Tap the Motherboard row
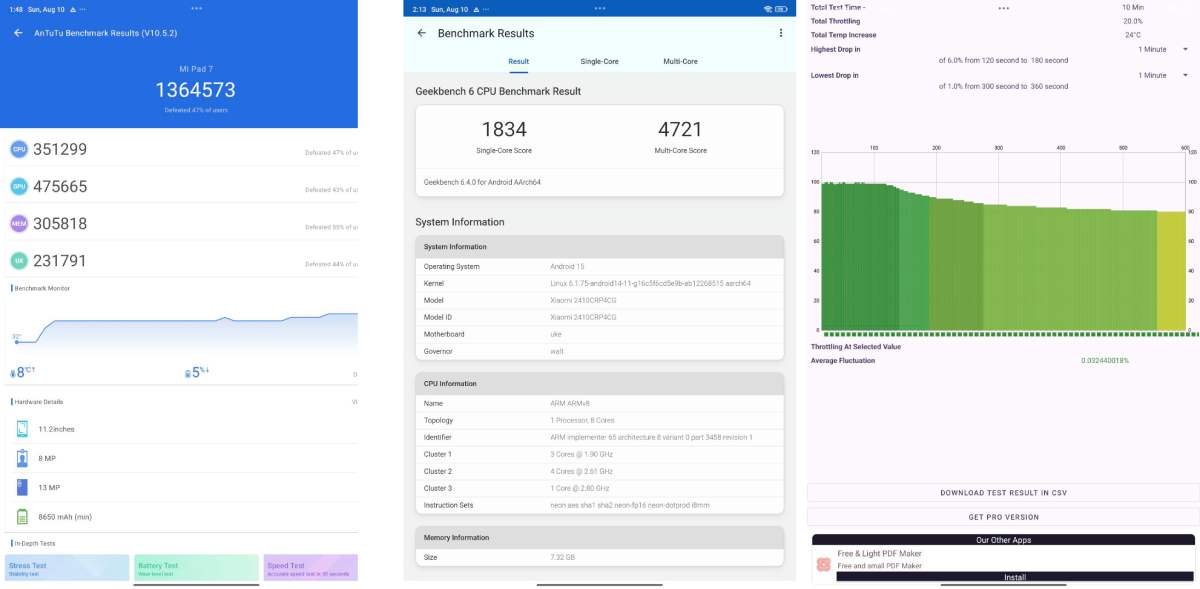The image size is (1200, 589). click(x=599, y=334)
